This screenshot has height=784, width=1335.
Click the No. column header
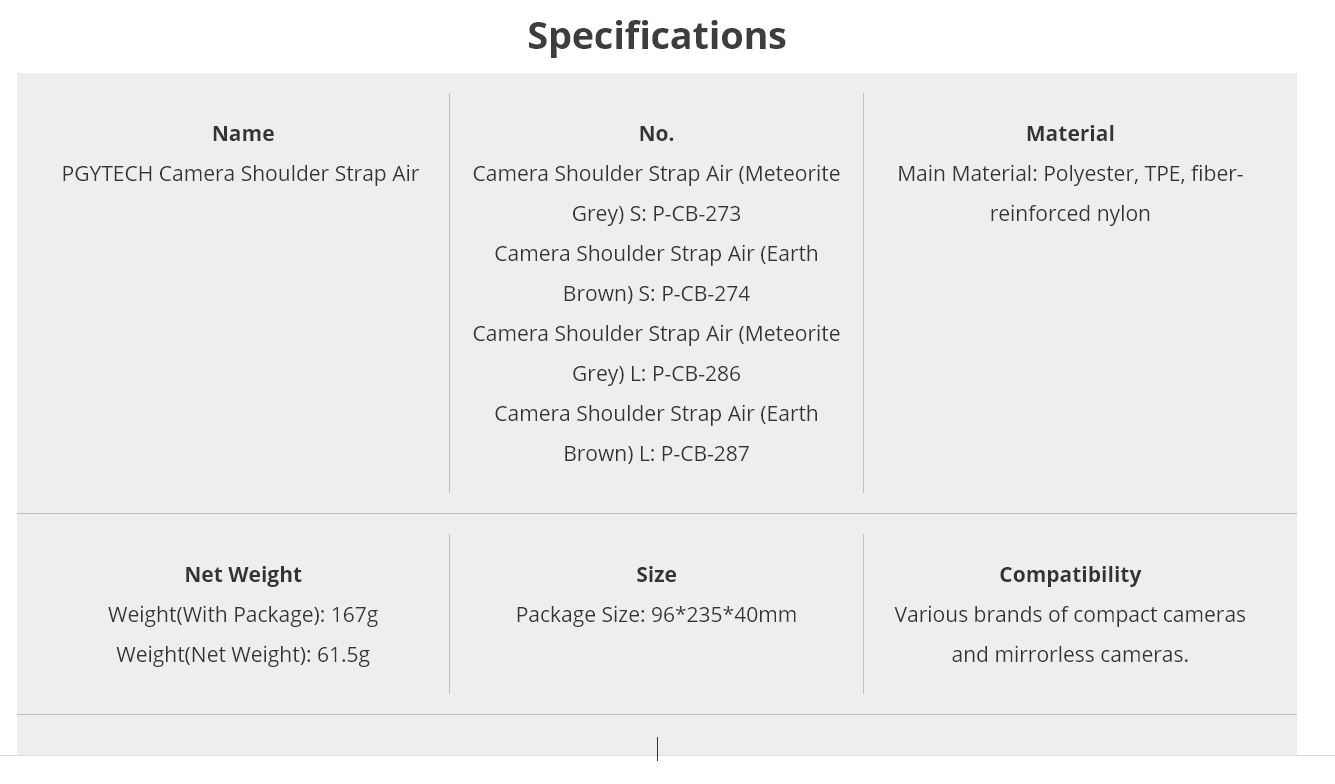pyautogui.click(x=656, y=133)
